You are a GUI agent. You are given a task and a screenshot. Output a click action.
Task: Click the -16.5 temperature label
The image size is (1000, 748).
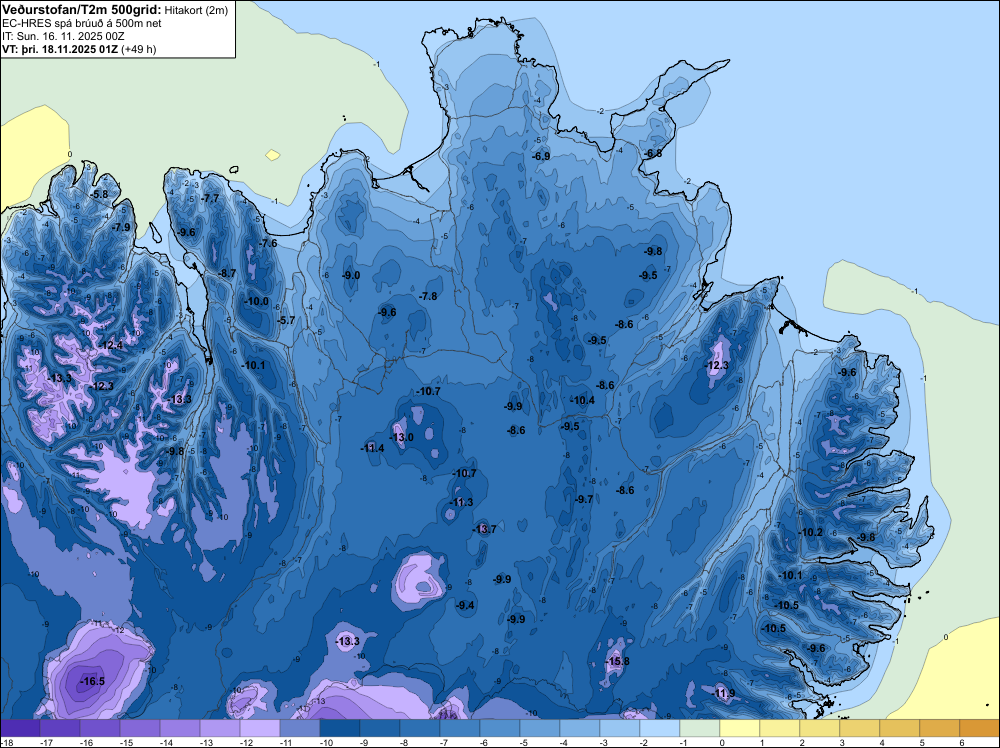(92, 682)
